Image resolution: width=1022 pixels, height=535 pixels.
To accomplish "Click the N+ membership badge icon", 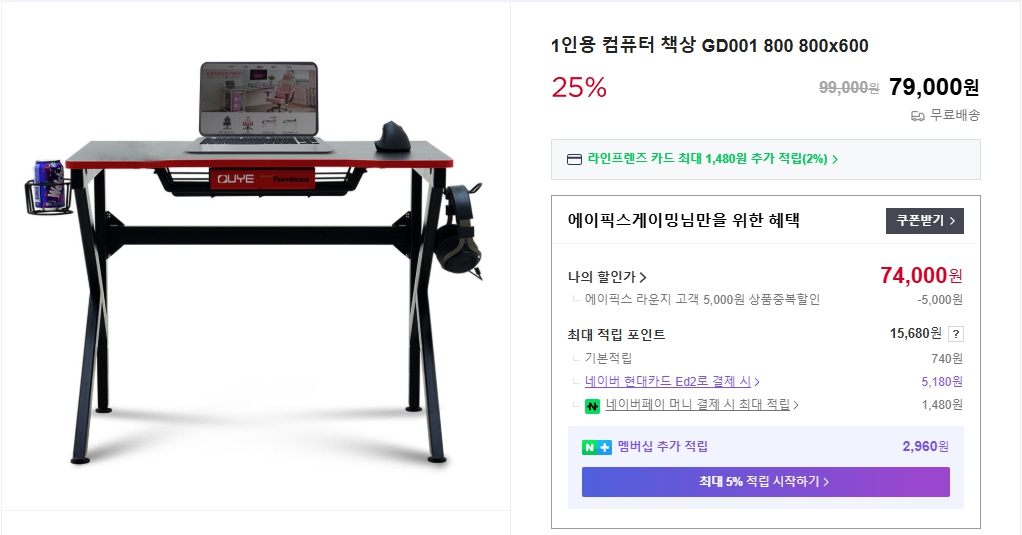I will click(596, 447).
